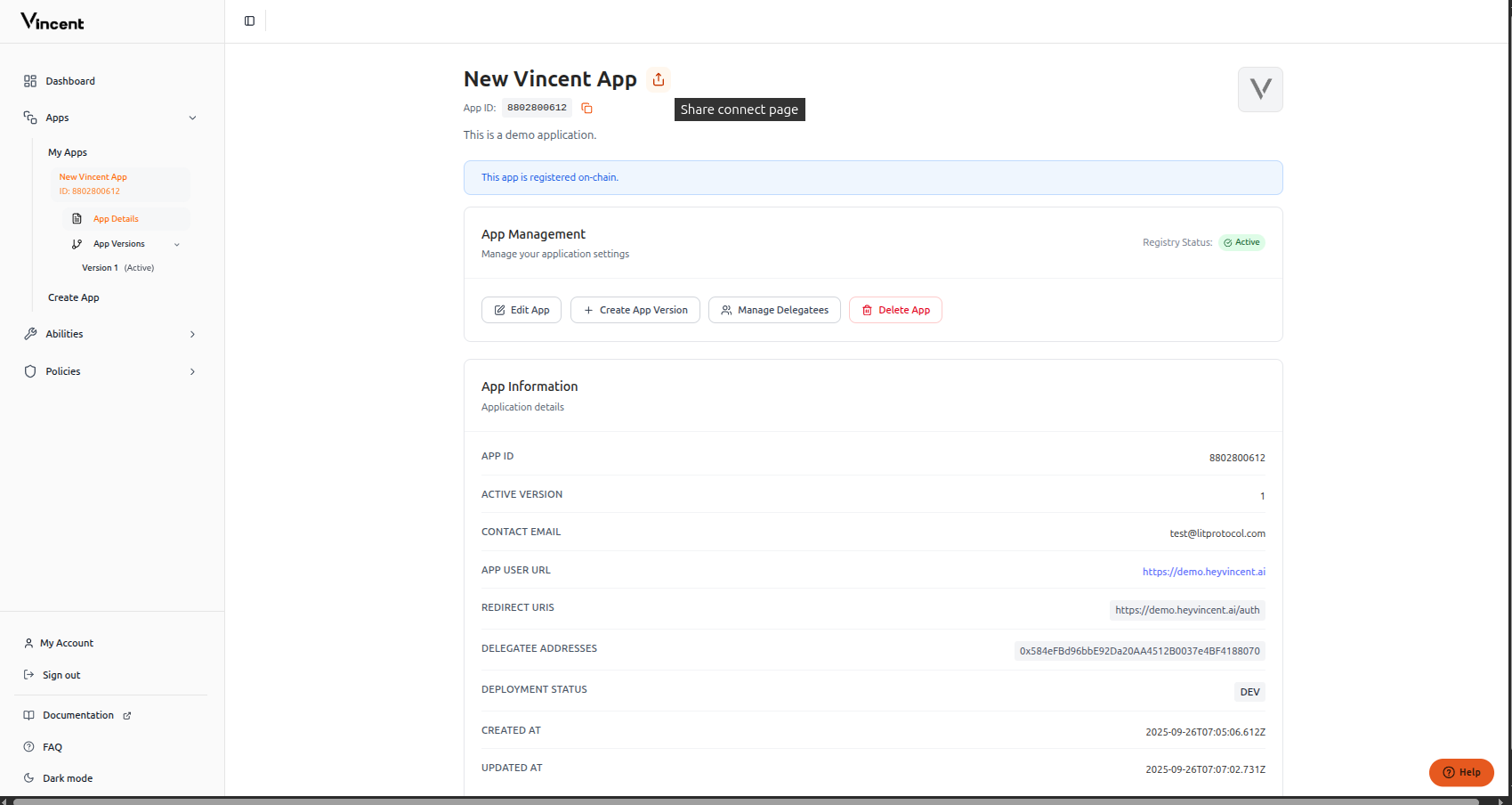The image size is (1512, 805).
Task: Open Documentation via its external-link icon
Action: [x=127, y=715]
